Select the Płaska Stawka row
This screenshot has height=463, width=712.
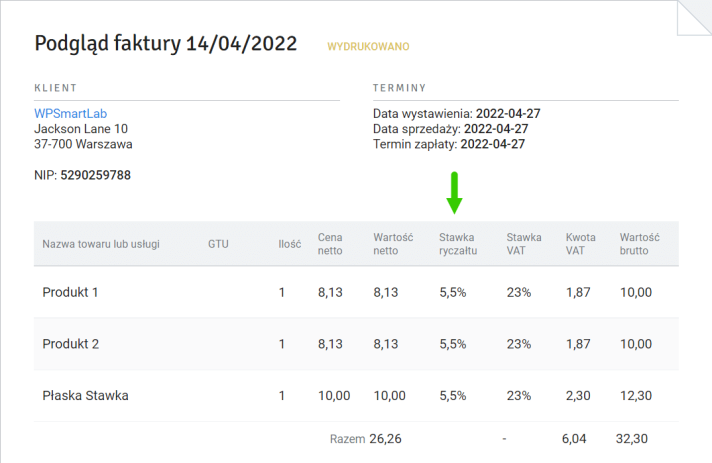pos(356,395)
